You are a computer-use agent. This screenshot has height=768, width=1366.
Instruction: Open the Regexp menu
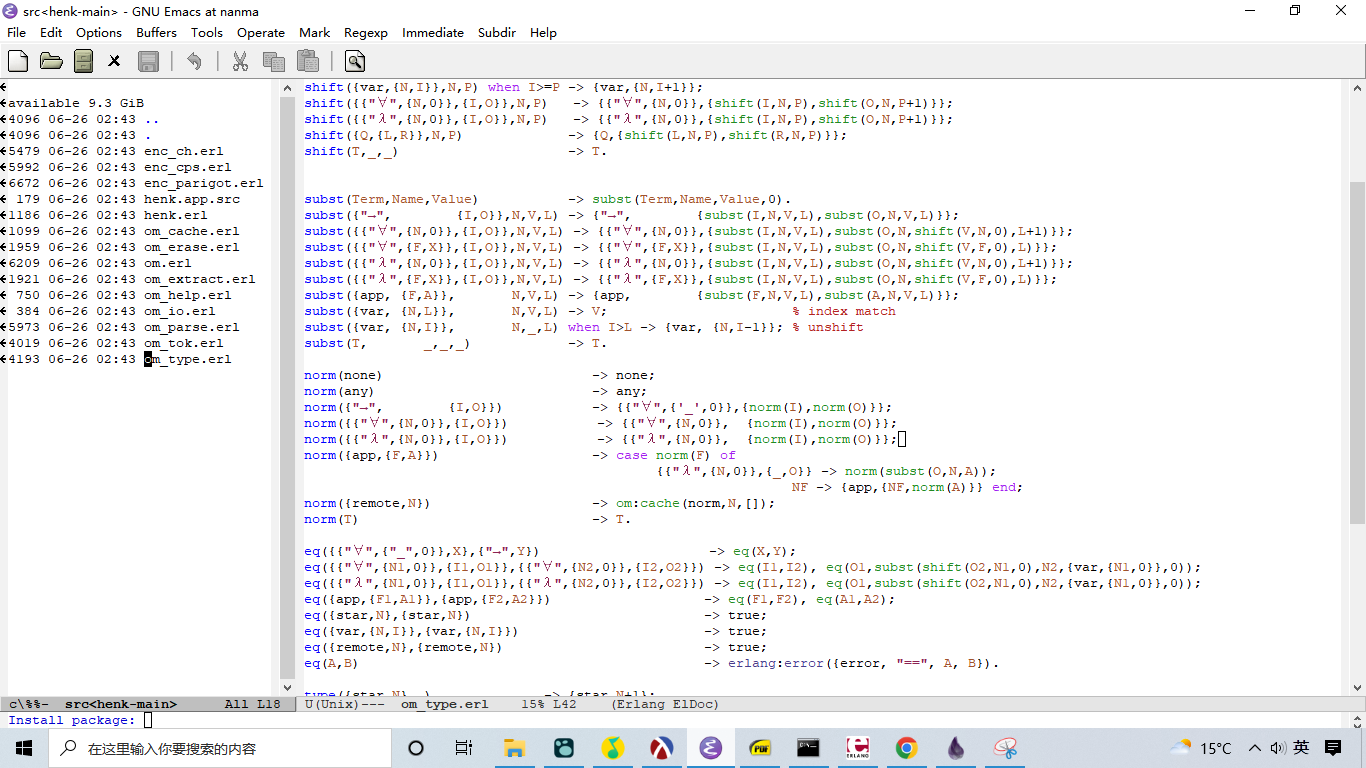pos(365,33)
